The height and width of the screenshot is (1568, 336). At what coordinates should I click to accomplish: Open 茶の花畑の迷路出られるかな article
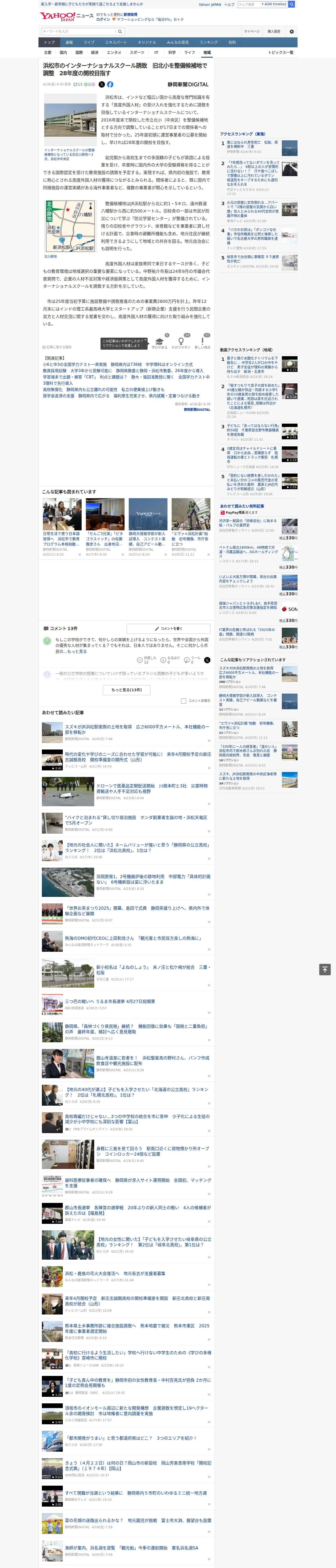pyautogui.click(x=138, y=1520)
